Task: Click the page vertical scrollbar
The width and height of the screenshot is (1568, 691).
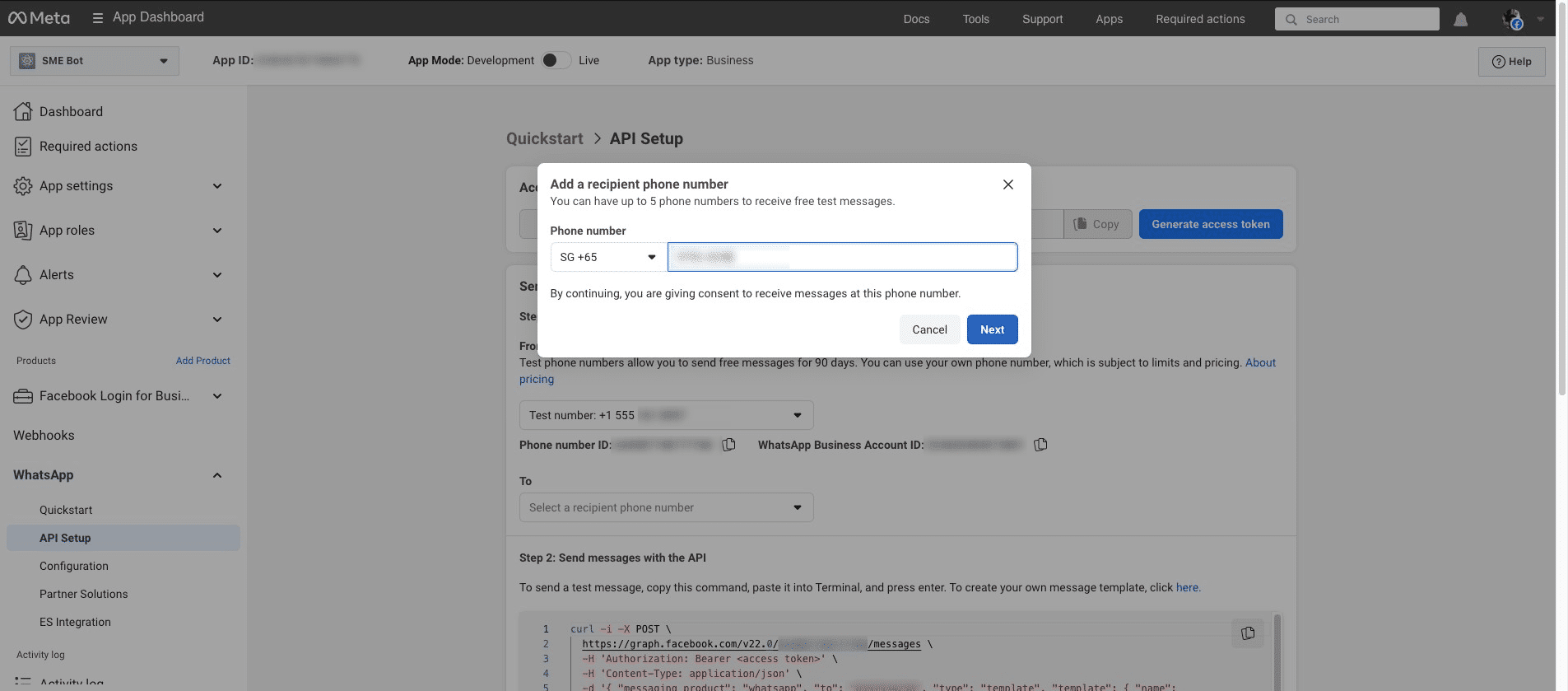Action: (x=1561, y=198)
